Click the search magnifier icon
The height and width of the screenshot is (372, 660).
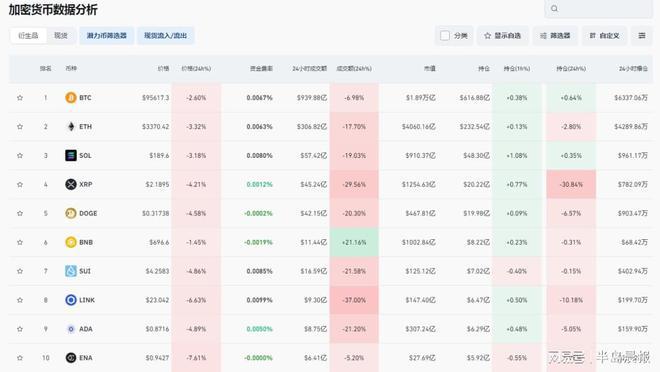pyautogui.click(x=554, y=8)
